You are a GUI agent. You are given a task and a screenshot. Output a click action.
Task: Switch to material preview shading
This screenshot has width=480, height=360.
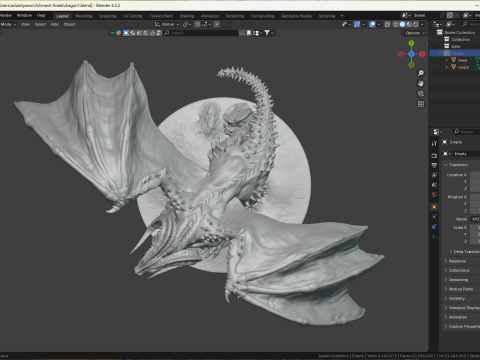[409, 24]
